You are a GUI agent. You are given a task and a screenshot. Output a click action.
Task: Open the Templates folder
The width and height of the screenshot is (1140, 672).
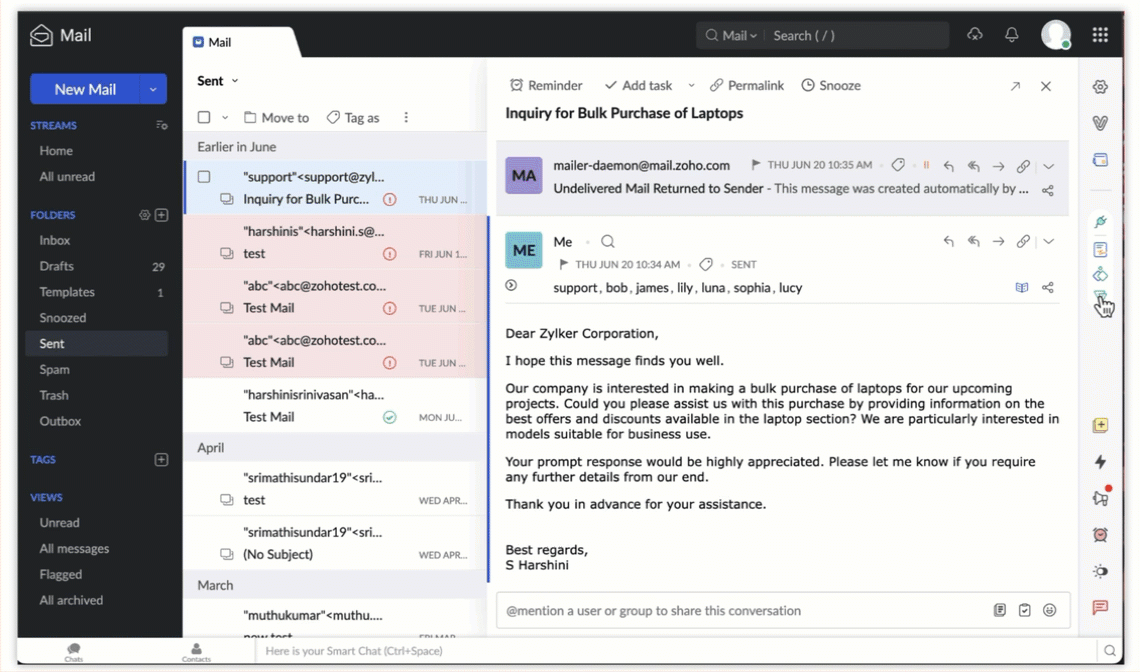point(67,292)
